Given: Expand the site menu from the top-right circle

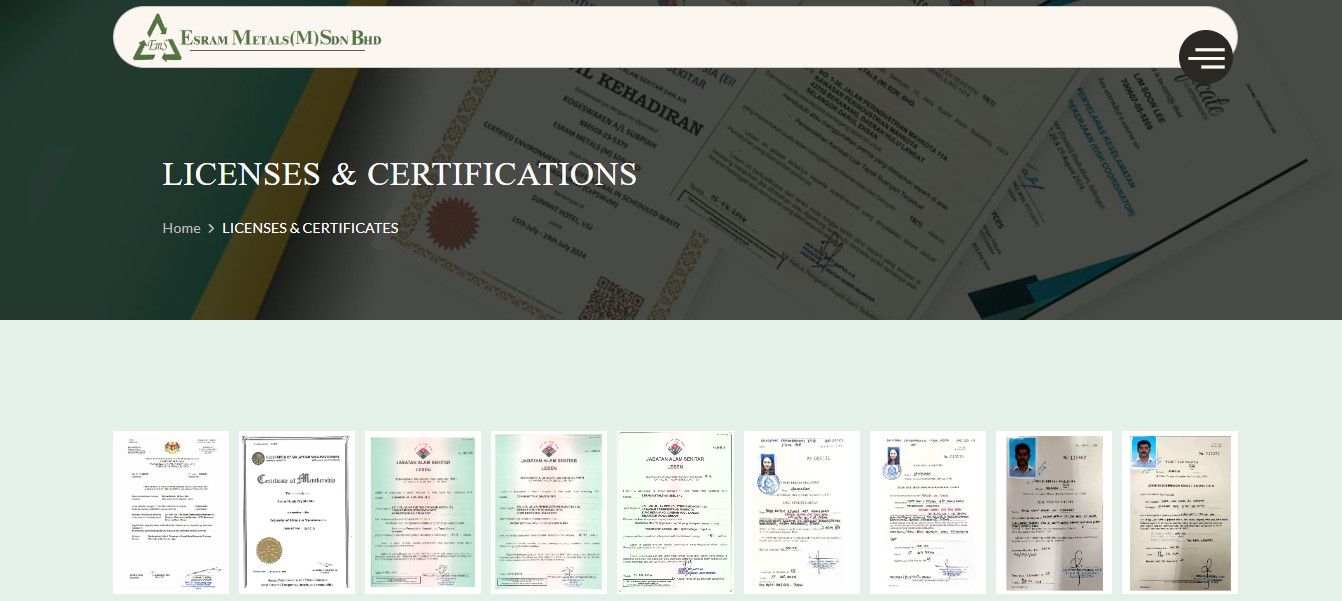Looking at the screenshot, I should [x=1206, y=57].
